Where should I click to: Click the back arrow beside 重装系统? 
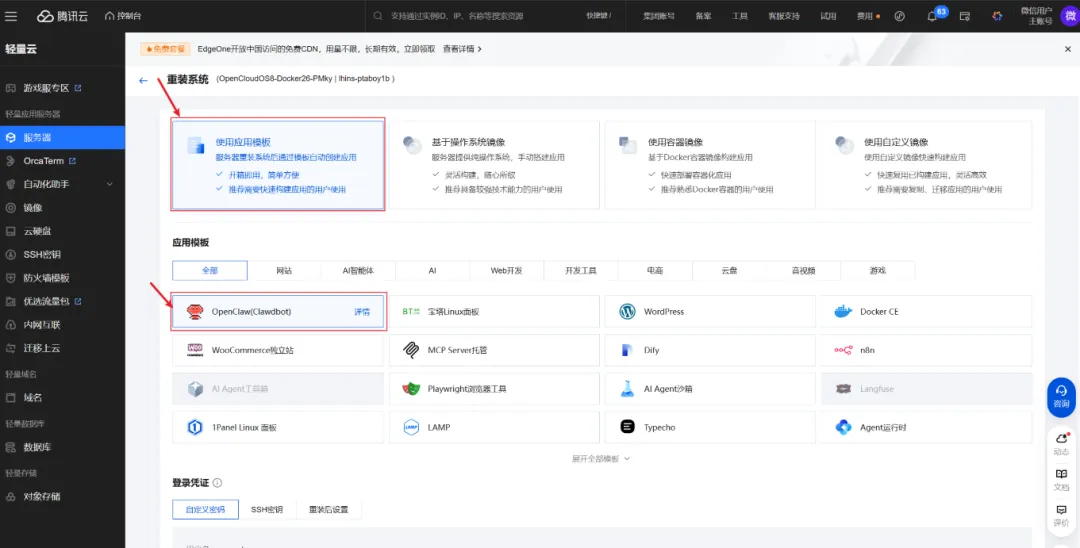[143, 81]
